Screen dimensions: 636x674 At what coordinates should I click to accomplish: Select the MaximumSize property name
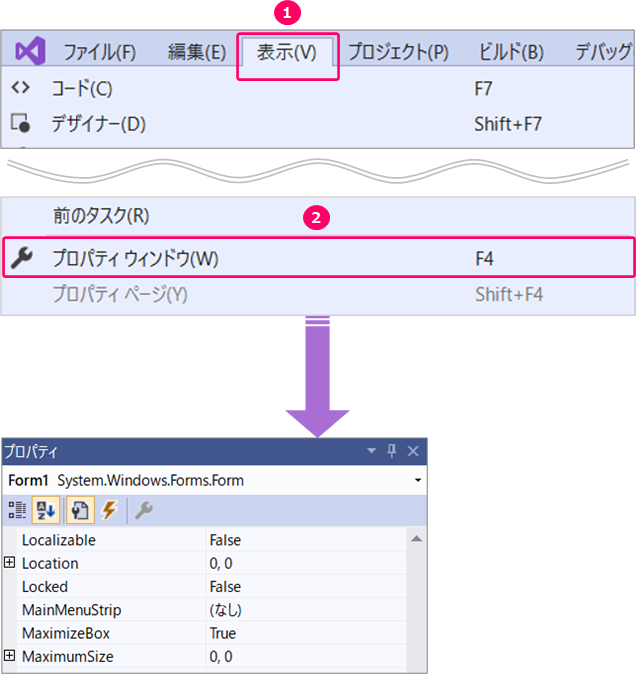coord(68,656)
